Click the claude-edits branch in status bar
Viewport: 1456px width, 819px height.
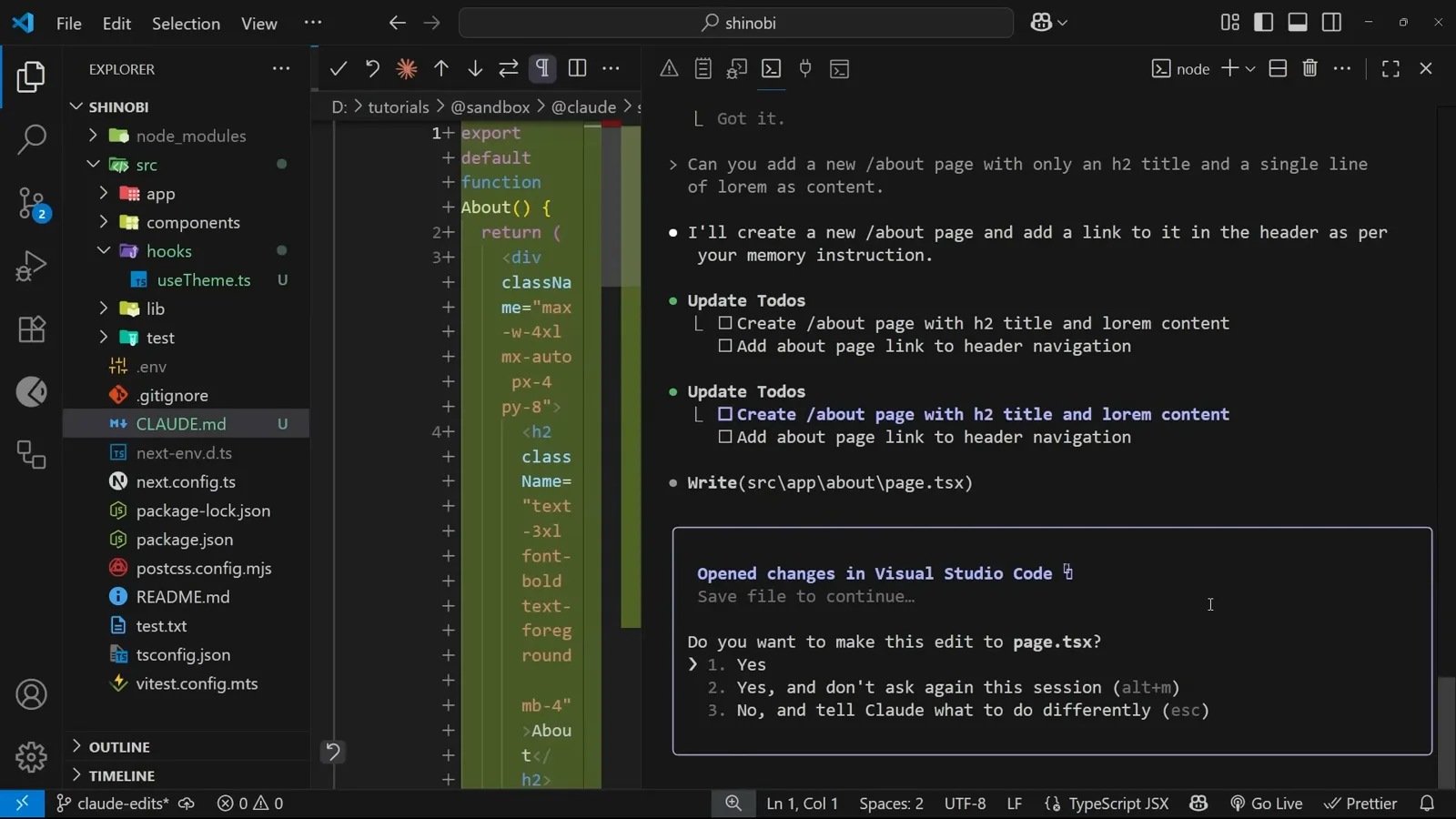click(x=113, y=804)
